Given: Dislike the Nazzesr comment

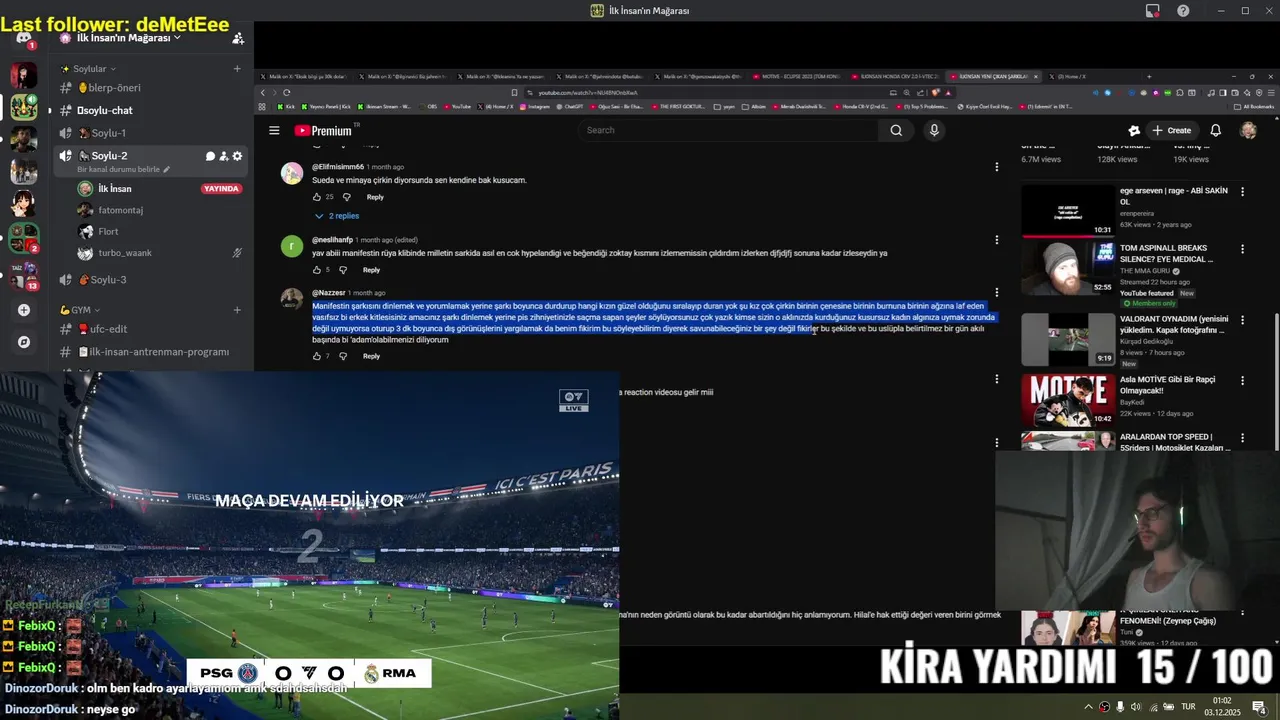Looking at the screenshot, I should tap(343, 356).
